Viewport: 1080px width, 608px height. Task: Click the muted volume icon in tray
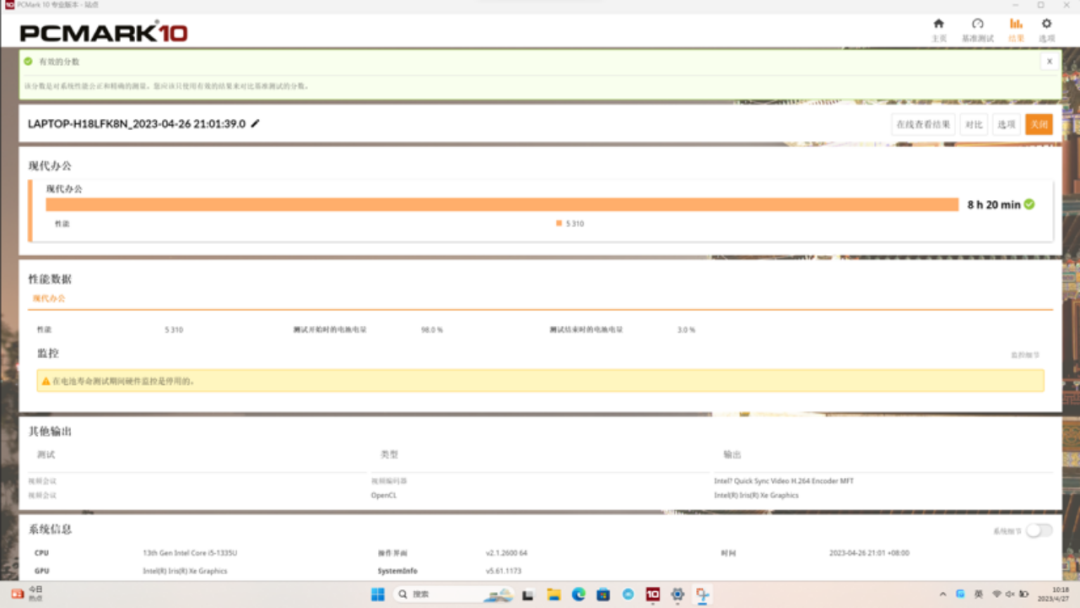1010,594
